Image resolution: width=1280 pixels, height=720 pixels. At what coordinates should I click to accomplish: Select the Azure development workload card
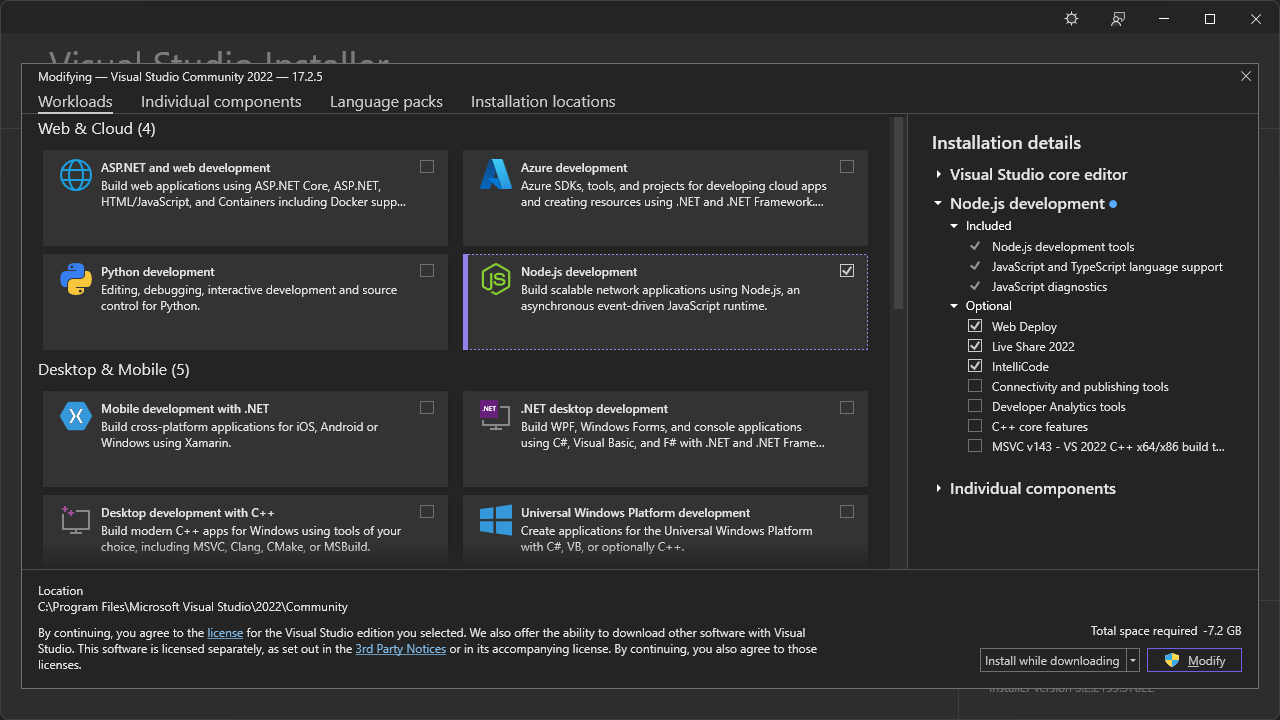click(665, 198)
